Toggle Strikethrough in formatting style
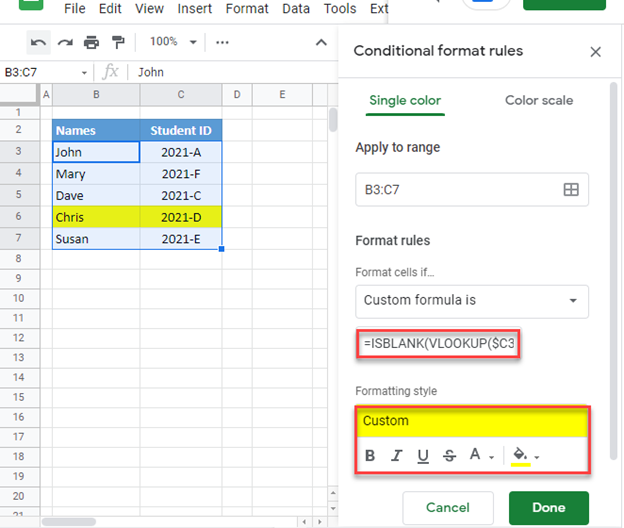Image resolution: width=624 pixels, height=528 pixels. tap(449, 456)
